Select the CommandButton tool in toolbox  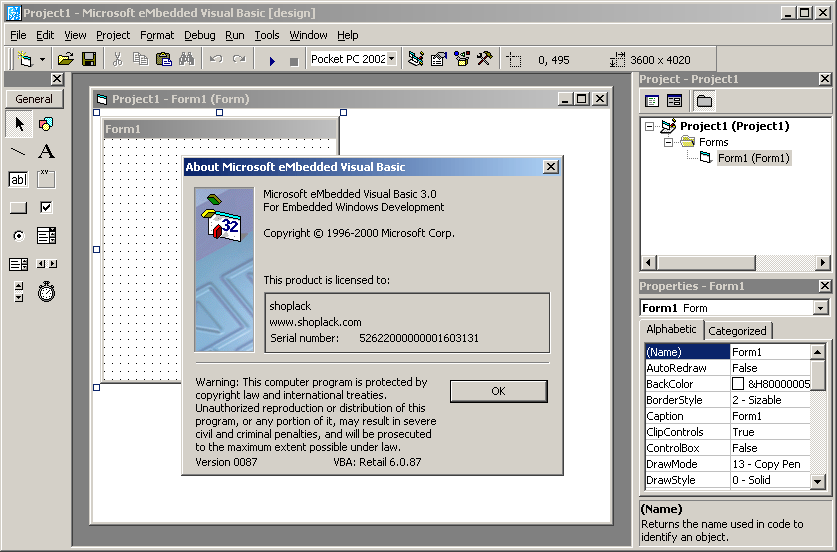point(19,208)
